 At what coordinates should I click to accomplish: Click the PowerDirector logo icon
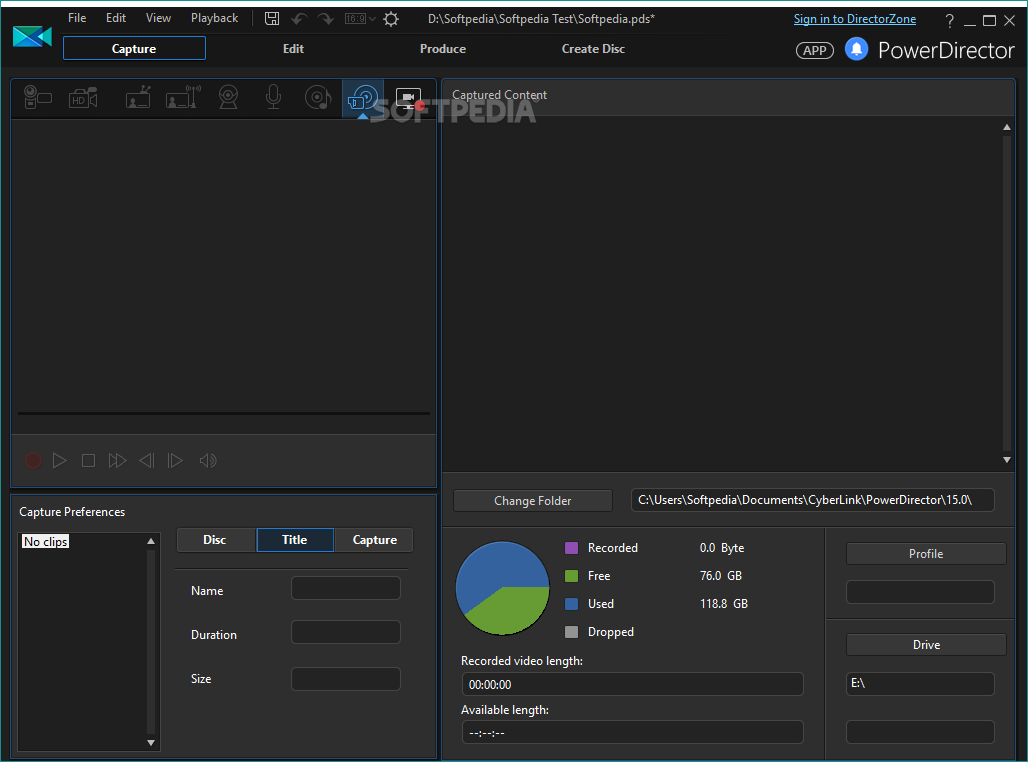click(32, 37)
